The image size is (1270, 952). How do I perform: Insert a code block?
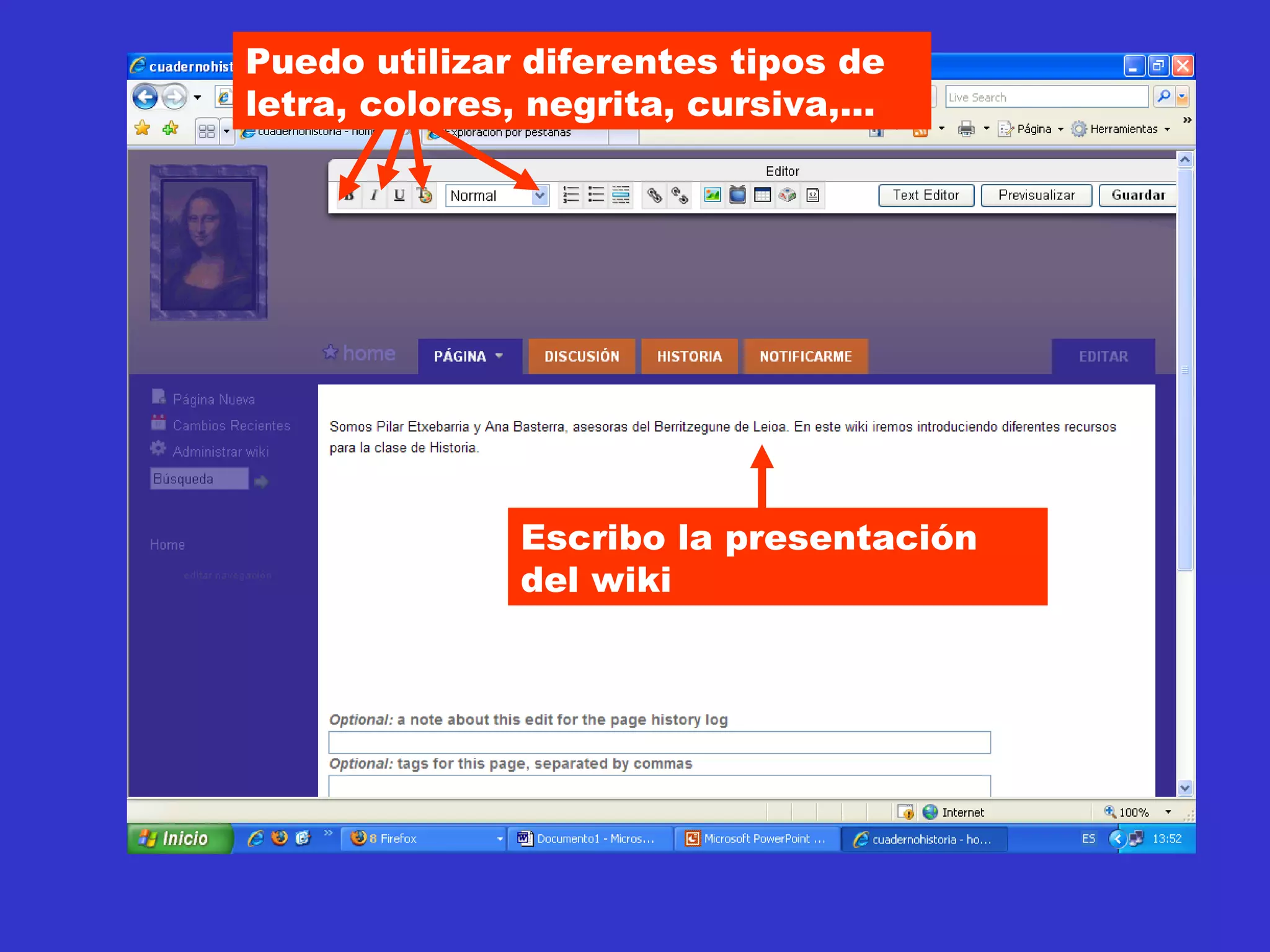click(x=813, y=195)
